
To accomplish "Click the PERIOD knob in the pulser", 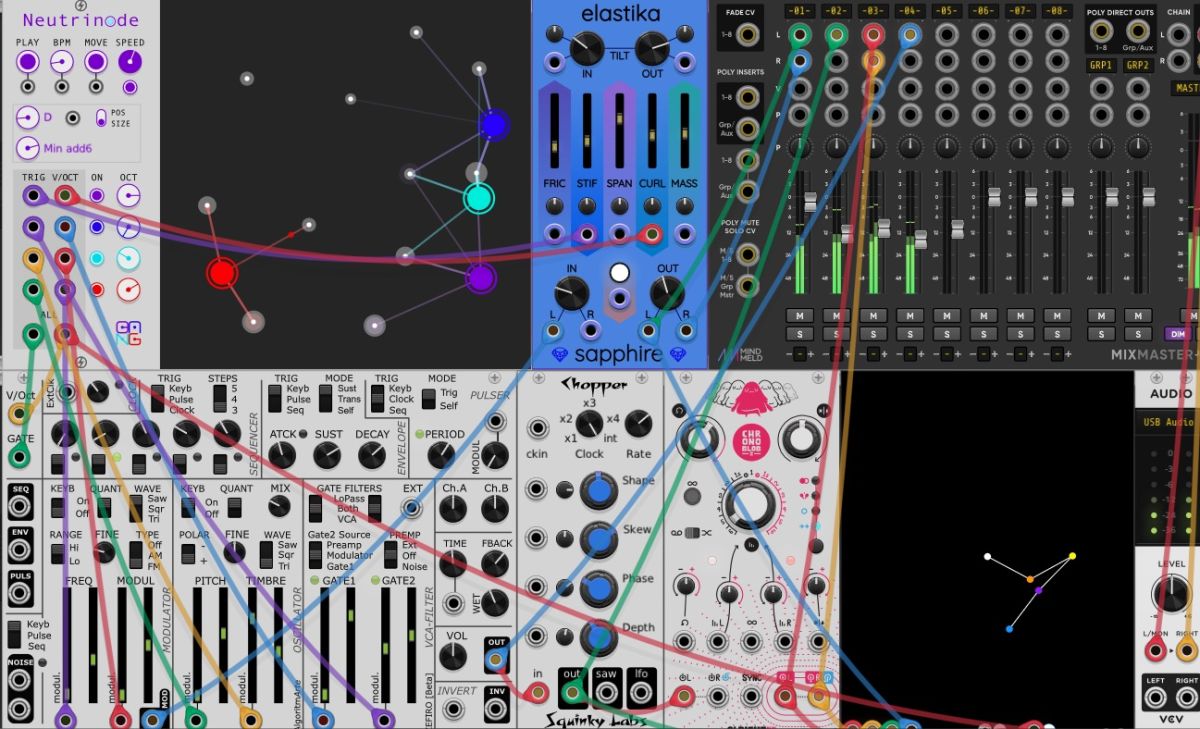I will [441, 456].
